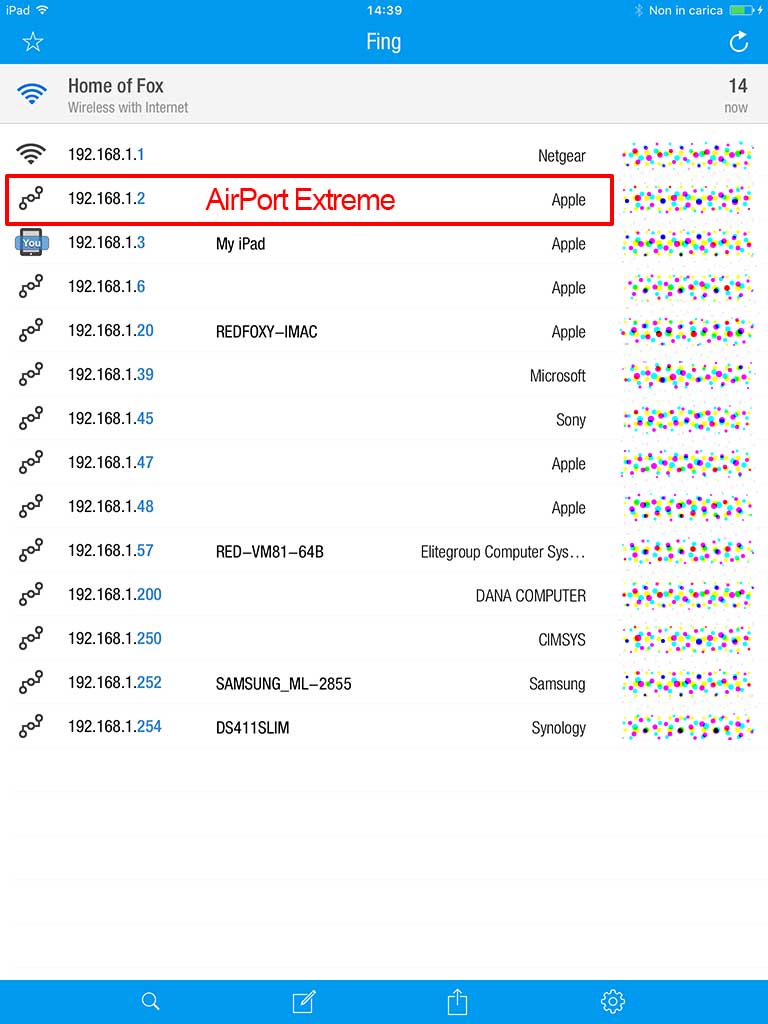Open the search magnifier in bottom bar

coord(150,1001)
